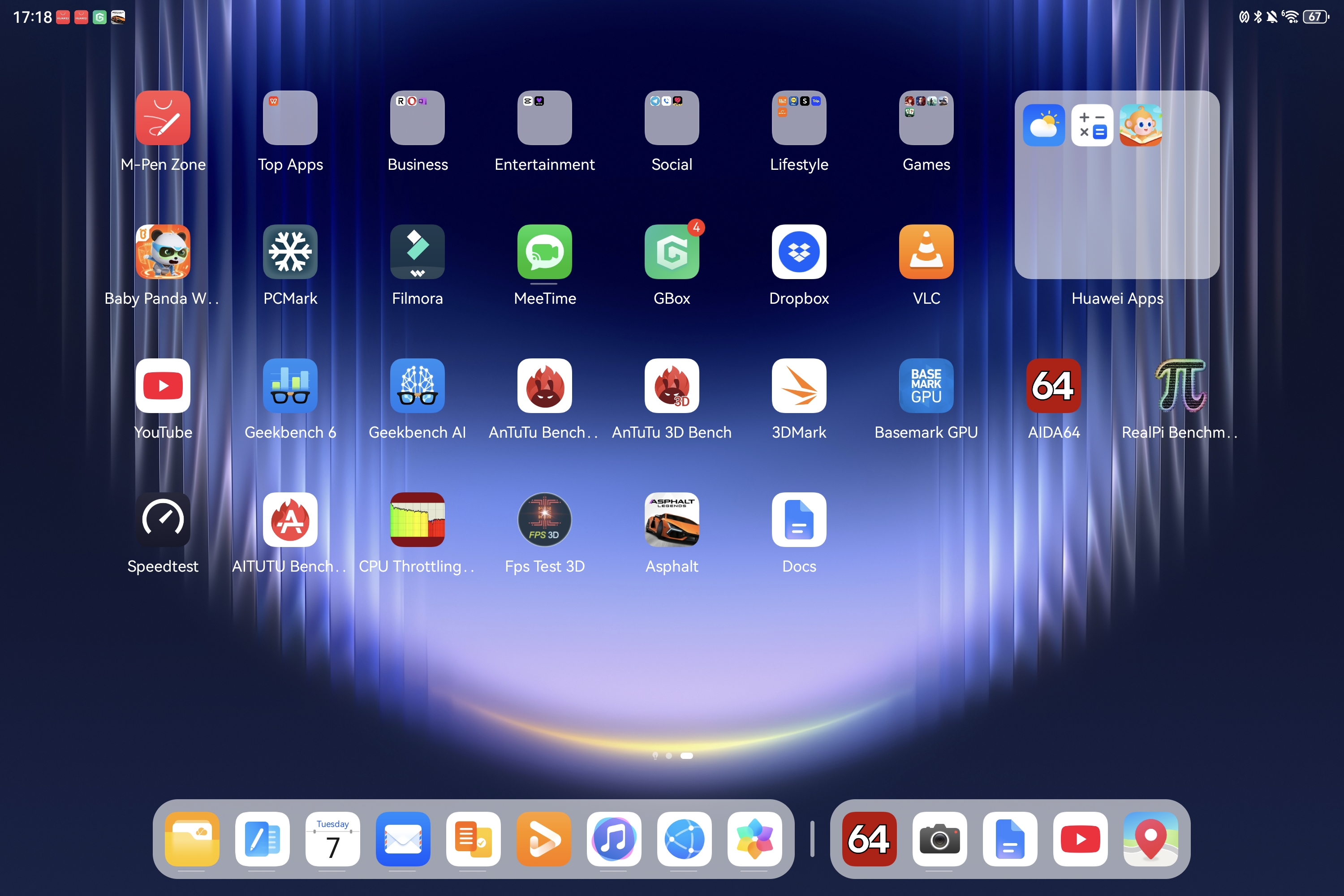Open the Lifestyle folder
The image size is (1344, 896).
pos(799,118)
